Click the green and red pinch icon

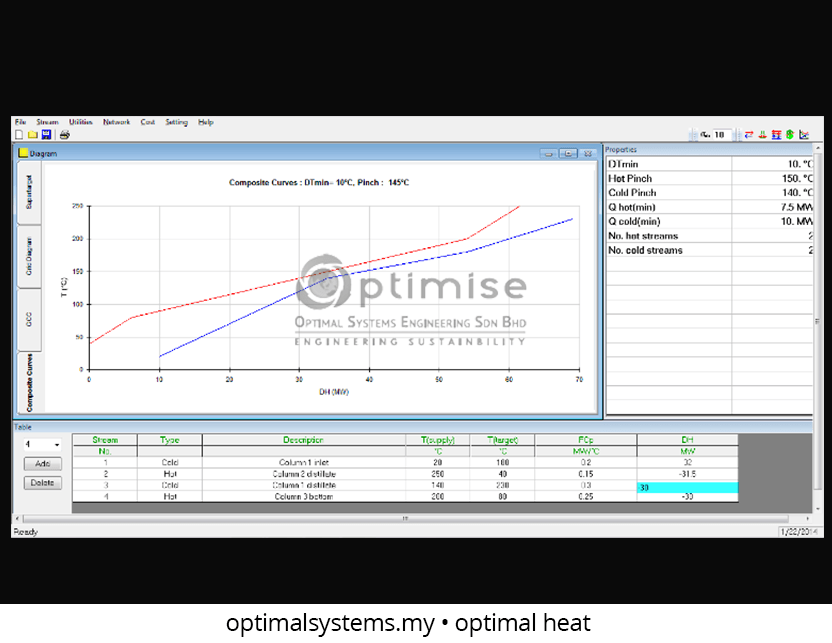[762, 135]
